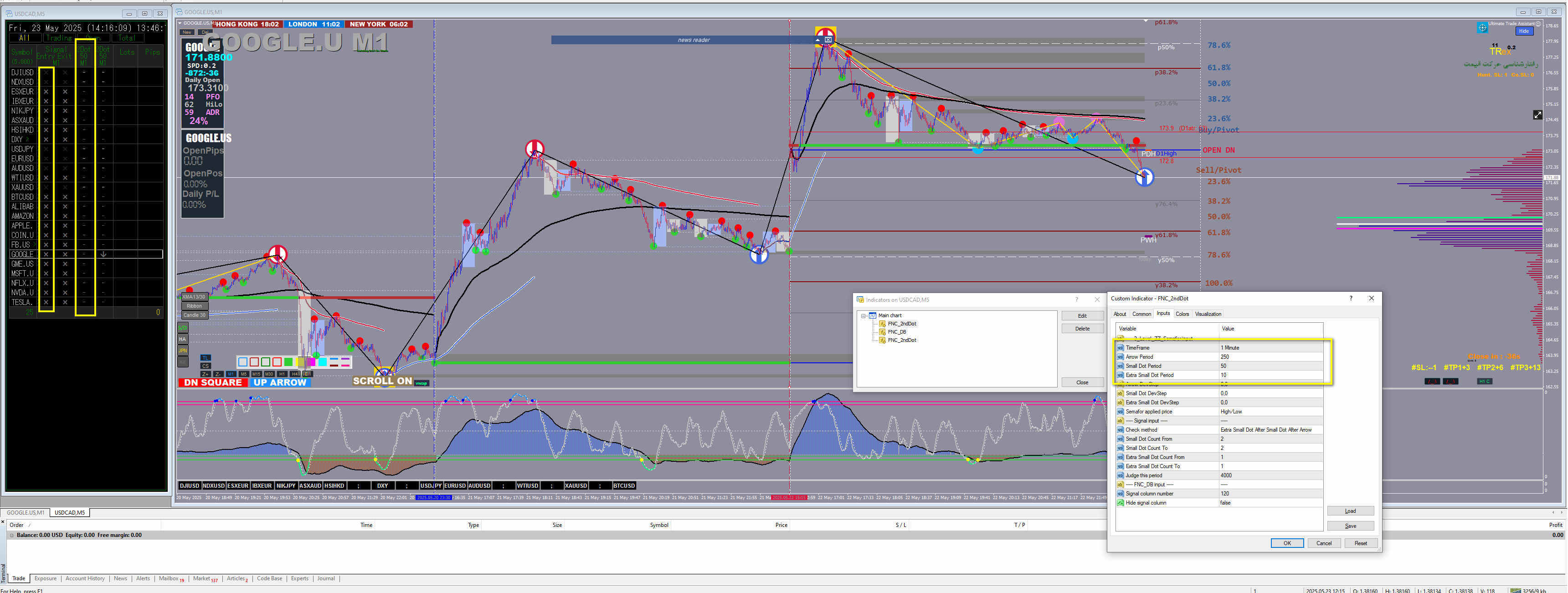Image resolution: width=1568 pixels, height=593 pixels.
Task: Click the Z- zoom-out chart button
Action: (218, 374)
